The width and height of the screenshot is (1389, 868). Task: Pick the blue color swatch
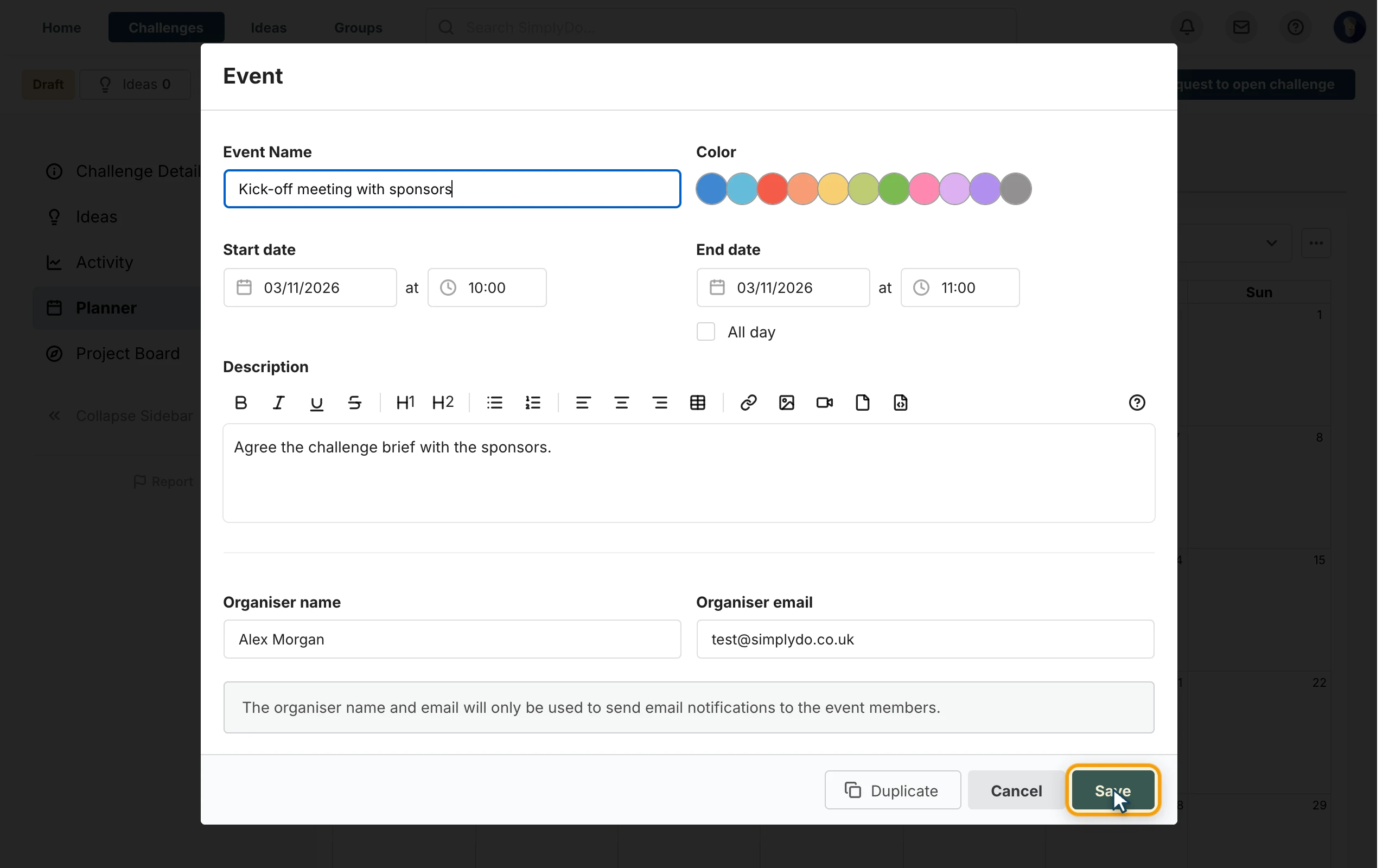pos(712,189)
